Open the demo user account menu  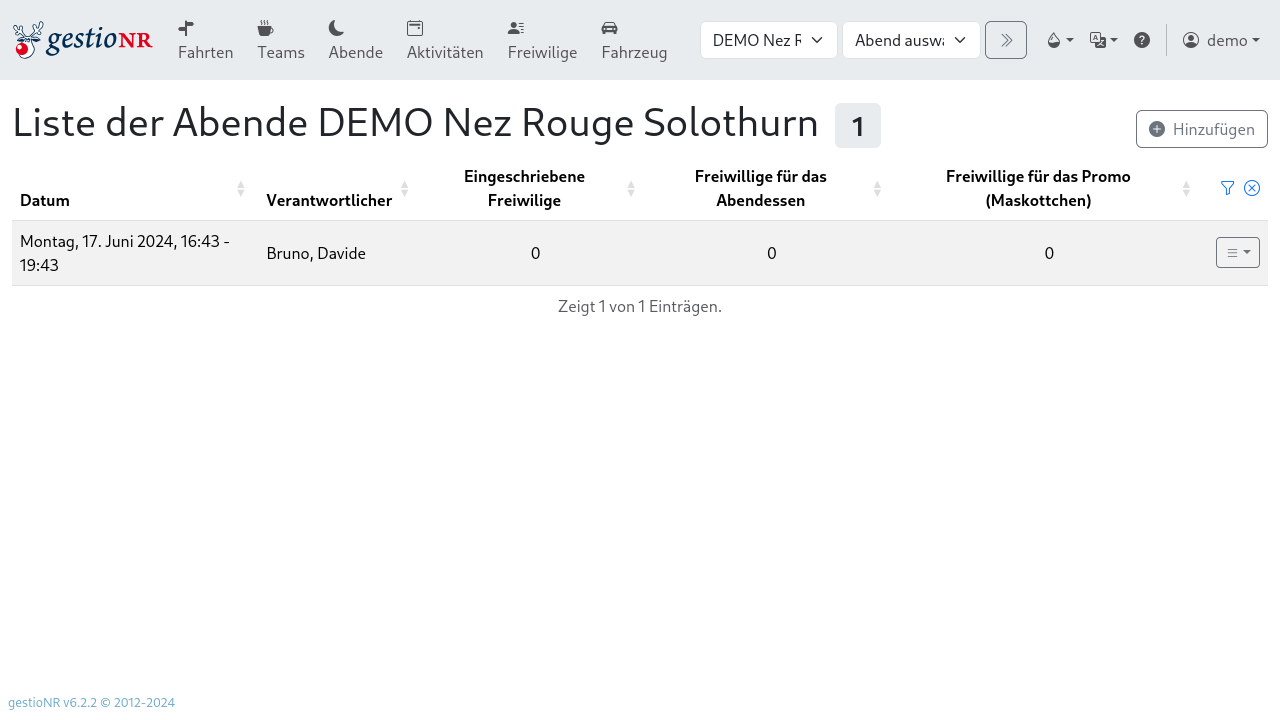tap(1220, 40)
